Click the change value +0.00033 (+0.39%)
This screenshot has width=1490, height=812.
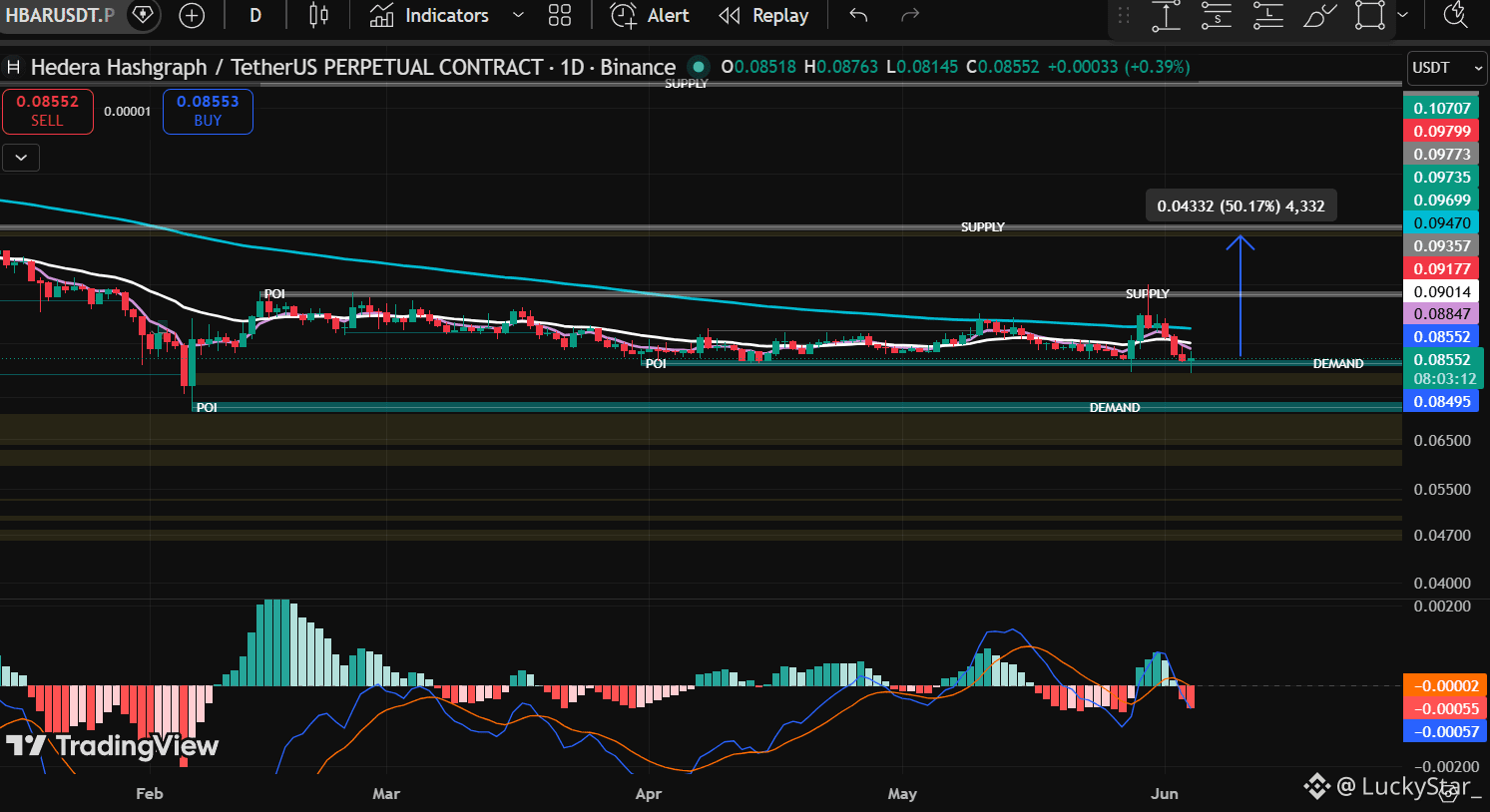tap(1118, 67)
